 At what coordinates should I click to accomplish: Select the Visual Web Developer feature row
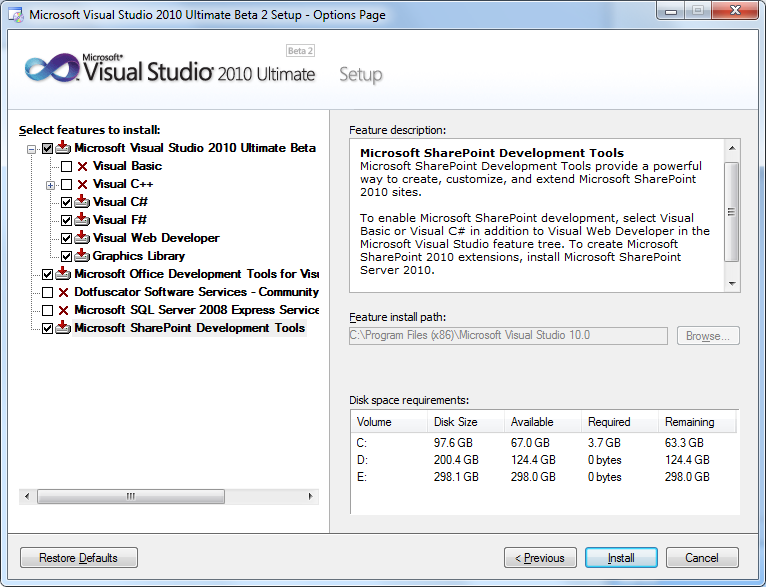point(156,238)
